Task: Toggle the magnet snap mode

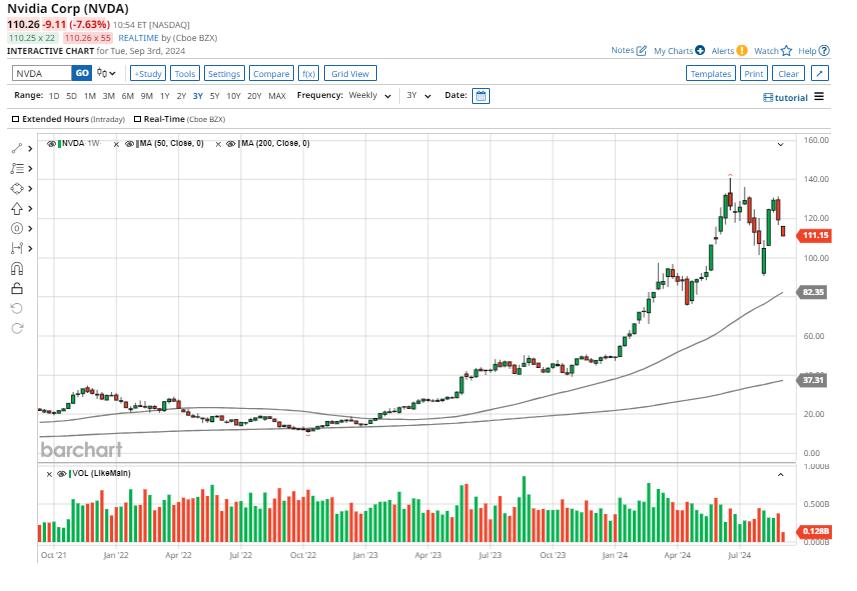Action: coord(17,268)
